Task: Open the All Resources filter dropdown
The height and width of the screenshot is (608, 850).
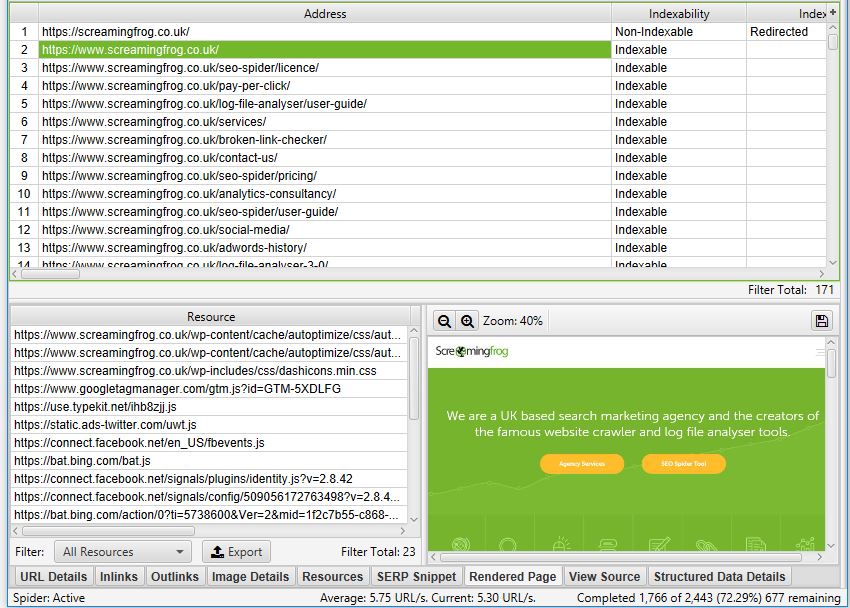Action: 124,551
